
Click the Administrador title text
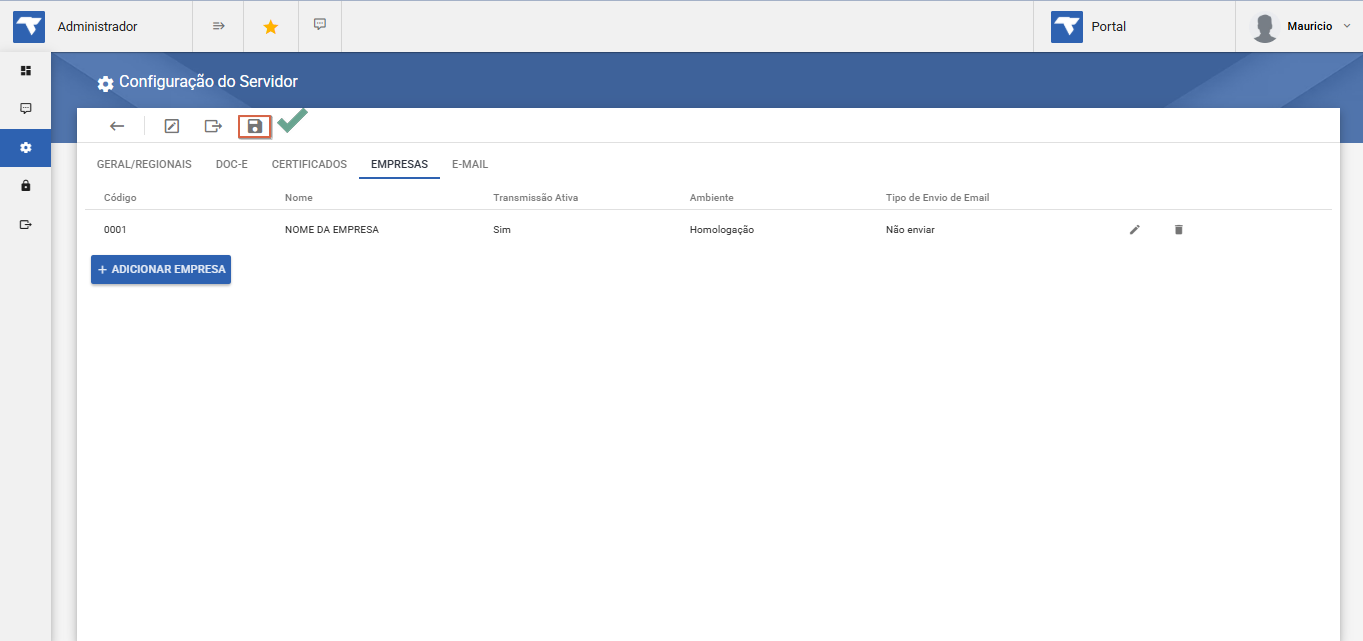click(x=98, y=27)
